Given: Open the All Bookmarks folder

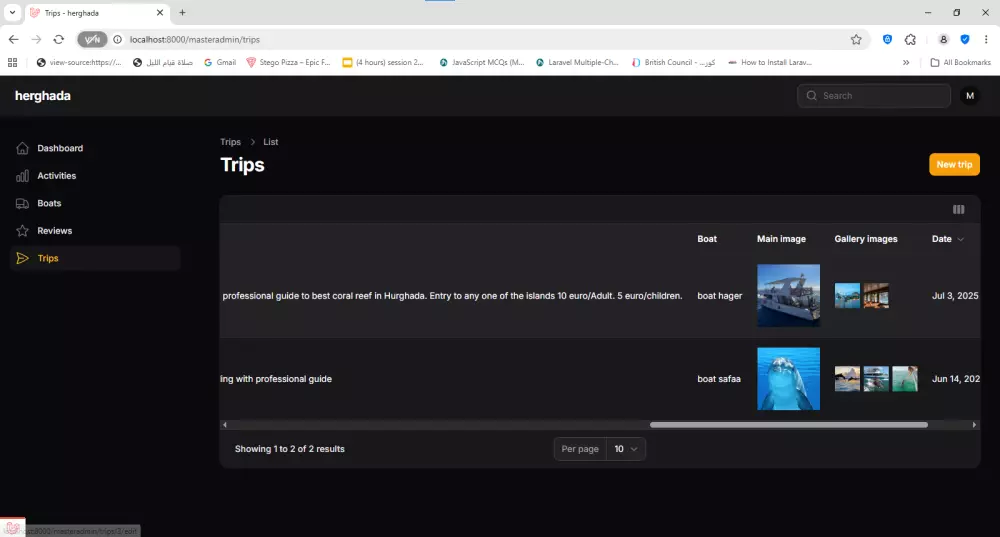Looking at the screenshot, I should [x=960, y=63].
